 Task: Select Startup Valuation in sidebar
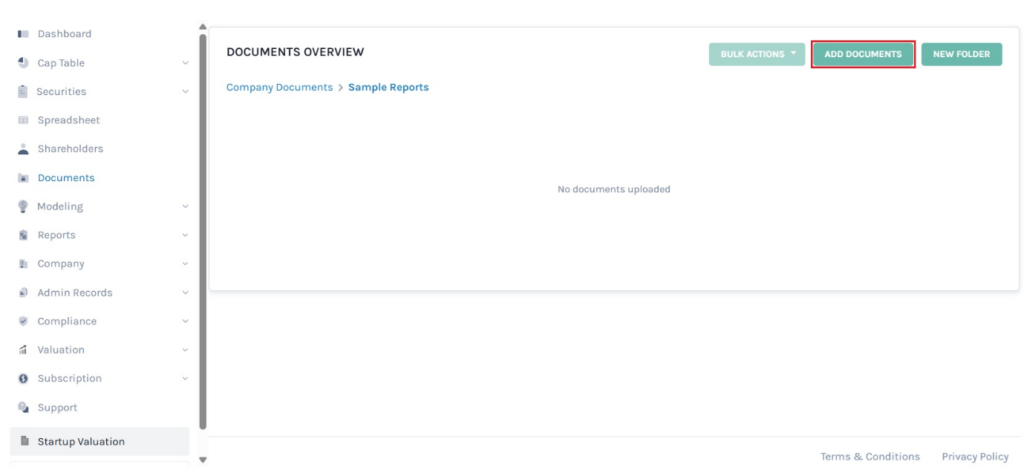(81, 442)
